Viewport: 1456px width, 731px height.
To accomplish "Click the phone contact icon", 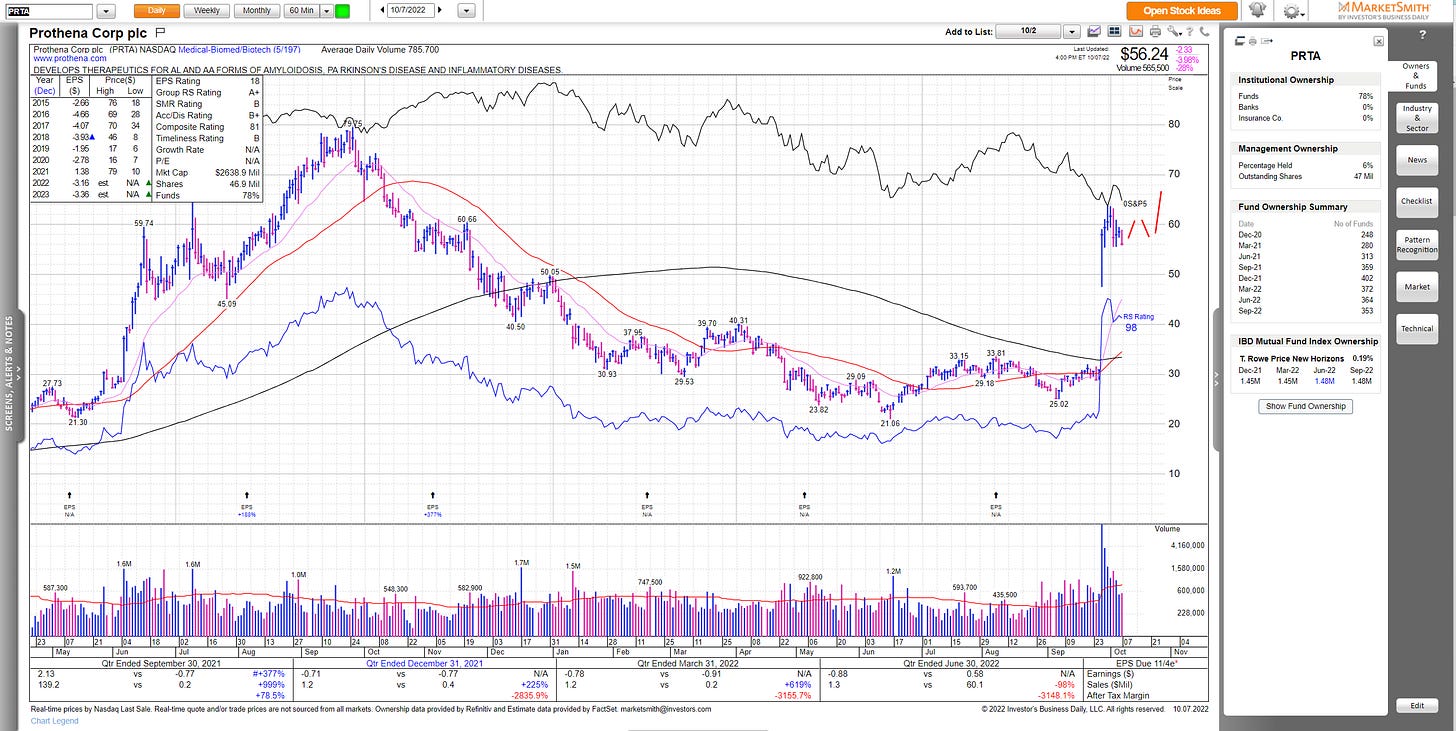I will click(1204, 32).
